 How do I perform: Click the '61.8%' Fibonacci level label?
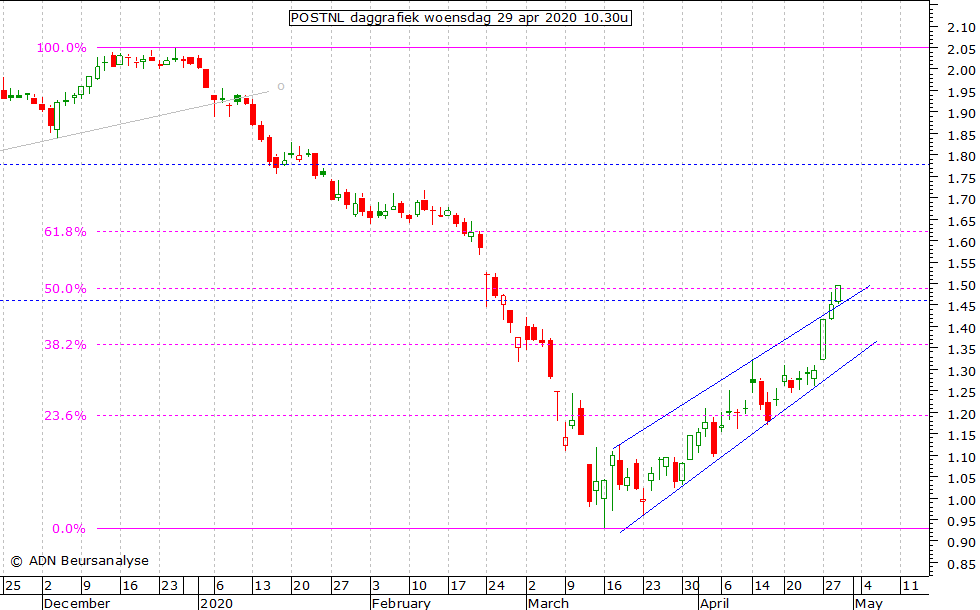coord(65,232)
